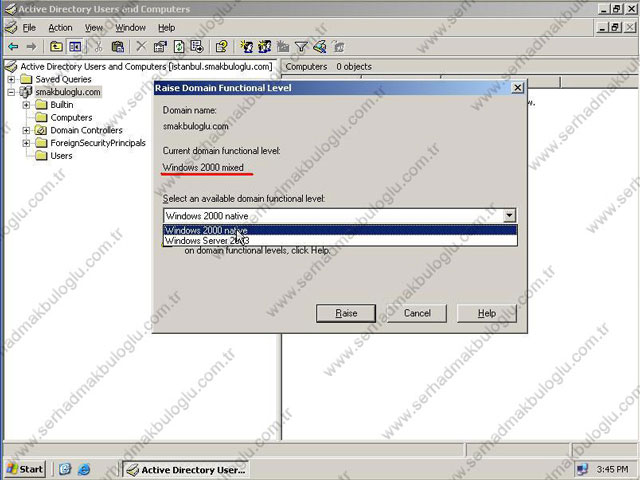Select Windows Server 2003 list option

click(x=340, y=240)
